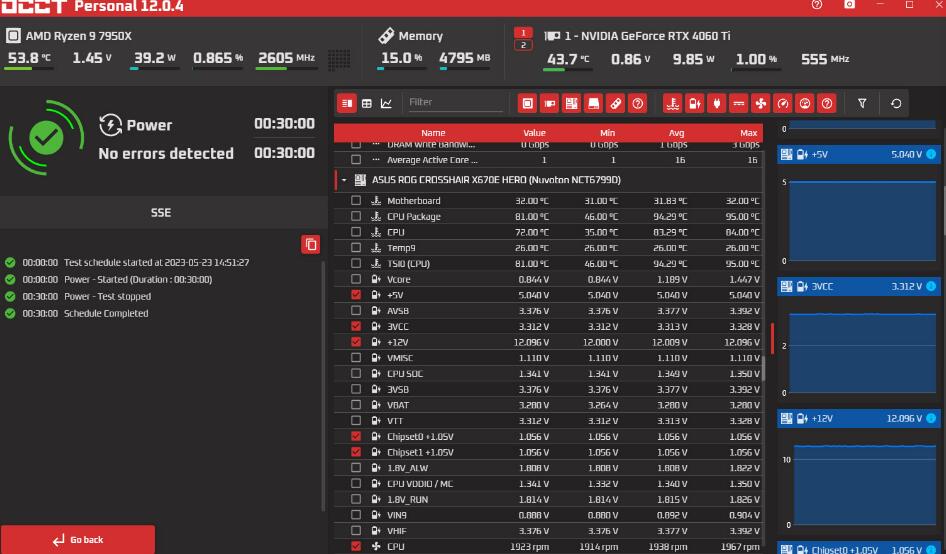
Task: Click the 3VCC graph header bar
Action: coord(859,287)
